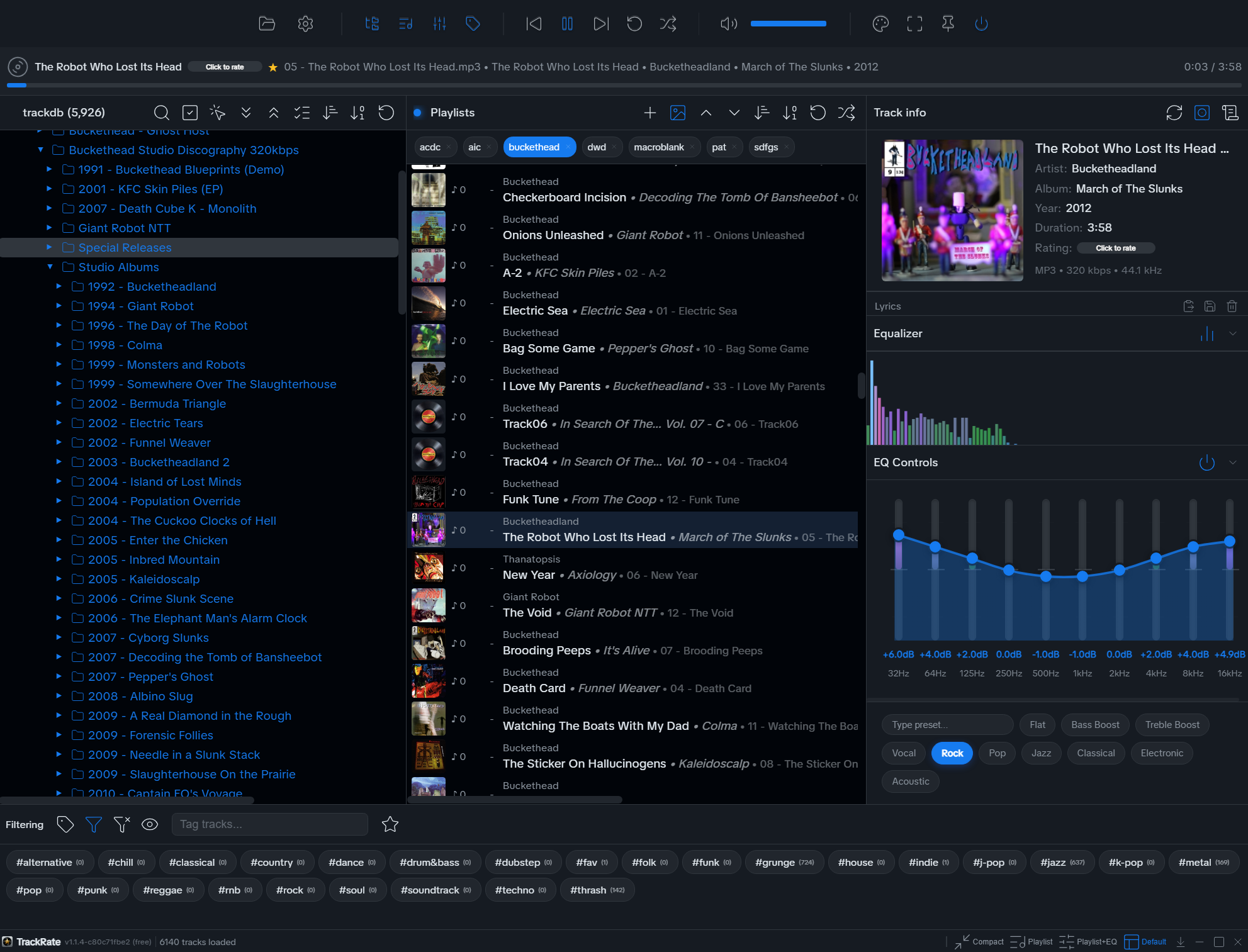Apply the Bass Boost preset
1248x952 pixels.
(x=1095, y=725)
